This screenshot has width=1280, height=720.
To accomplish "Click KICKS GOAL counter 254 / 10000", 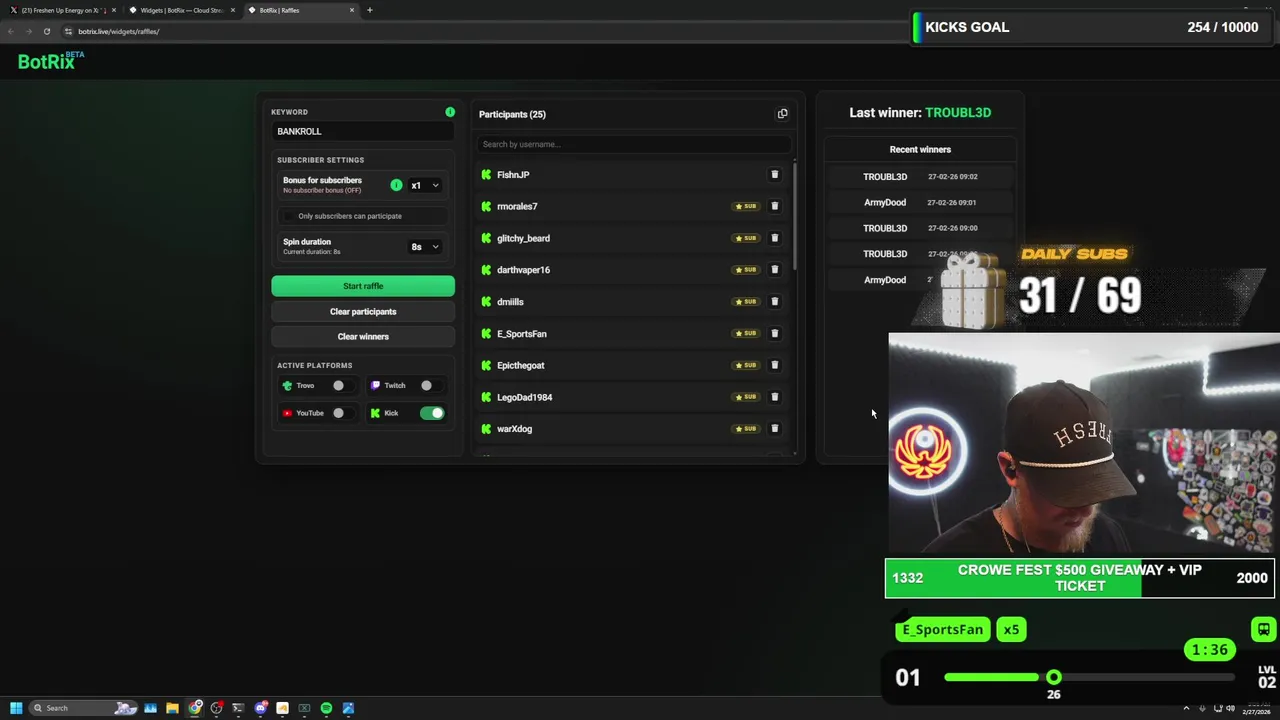I will tap(1223, 27).
